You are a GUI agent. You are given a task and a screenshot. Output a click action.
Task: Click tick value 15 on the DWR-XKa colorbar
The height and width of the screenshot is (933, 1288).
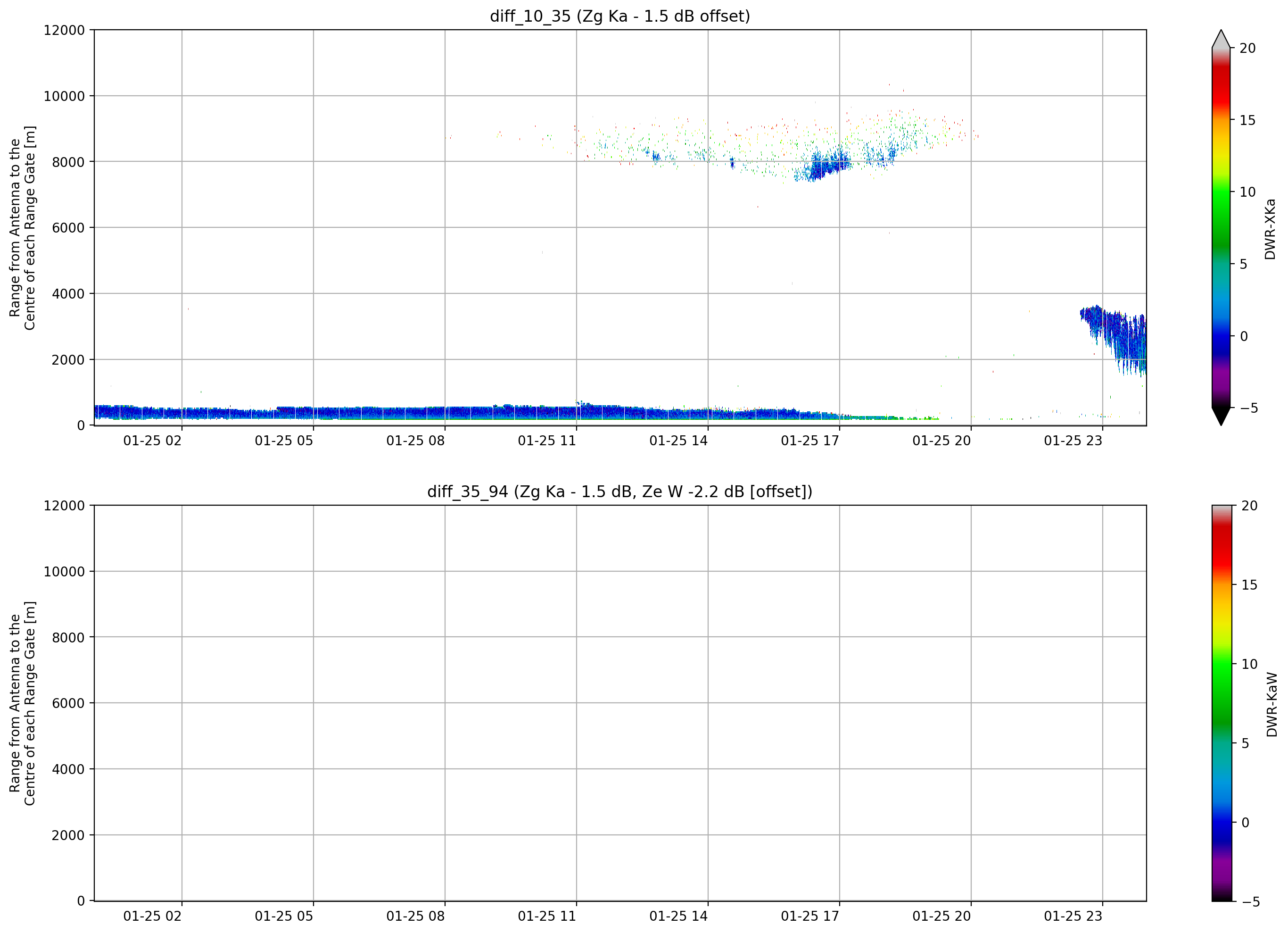[1247, 120]
